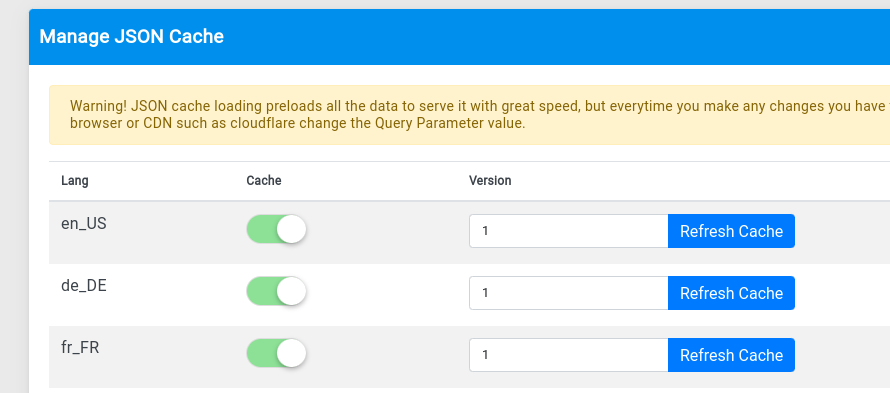This screenshot has width=890, height=393.
Task: Edit the fr_FR version input box
Action: point(569,355)
